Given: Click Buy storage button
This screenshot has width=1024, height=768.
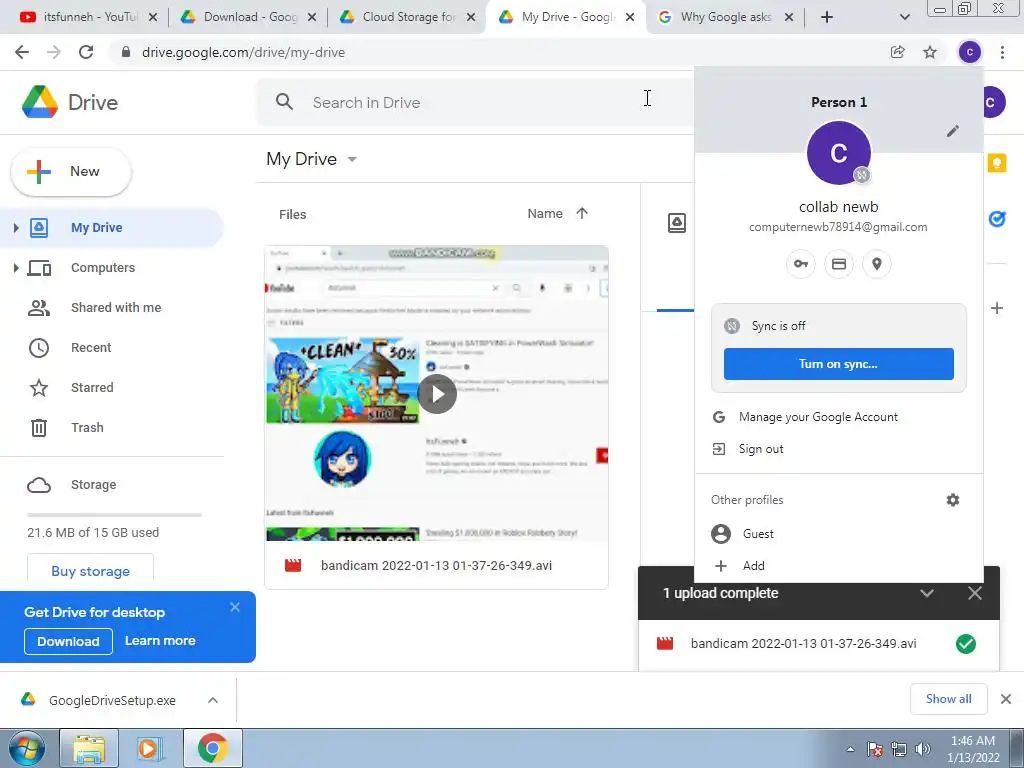Looking at the screenshot, I should tap(90, 569).
